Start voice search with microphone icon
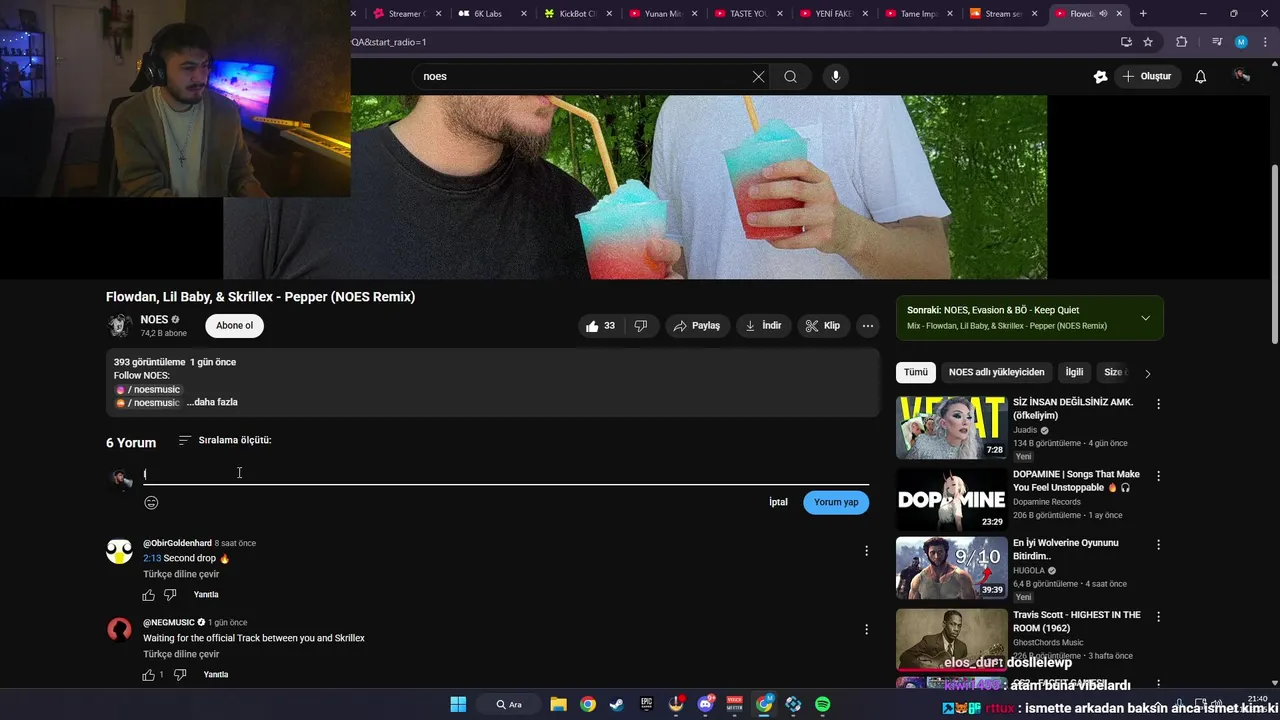The width and height of the screenshot is (1280, 720). [836, 77]
